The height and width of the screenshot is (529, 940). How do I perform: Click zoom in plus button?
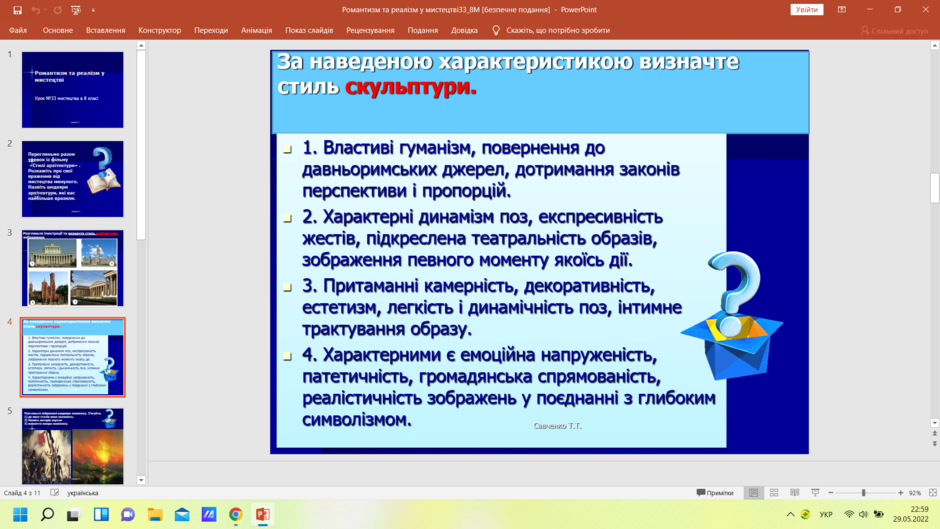[x=900, y=493]
